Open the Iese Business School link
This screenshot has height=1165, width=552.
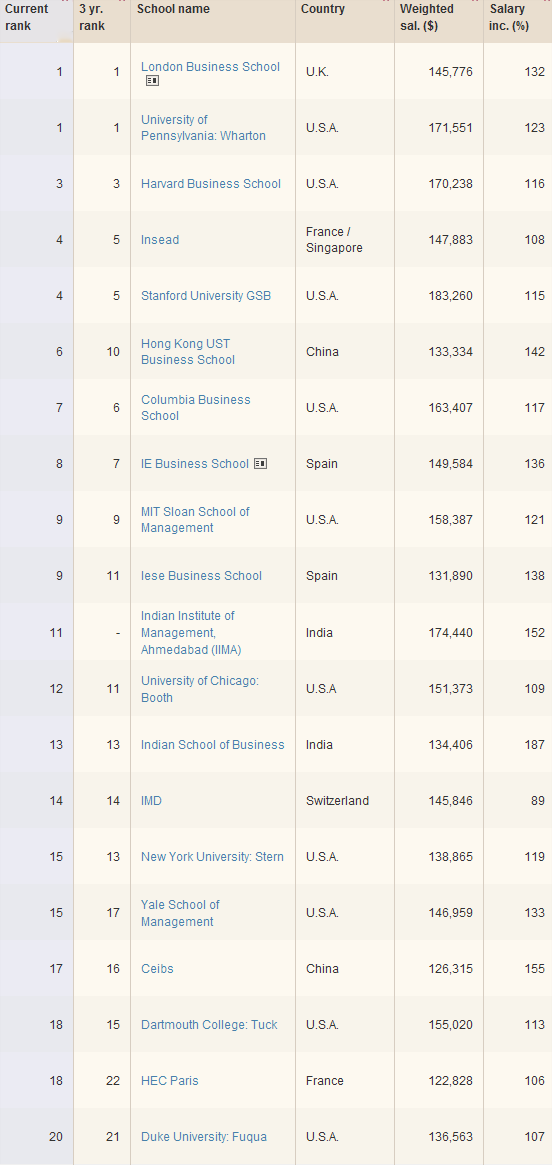pos(201,576)
